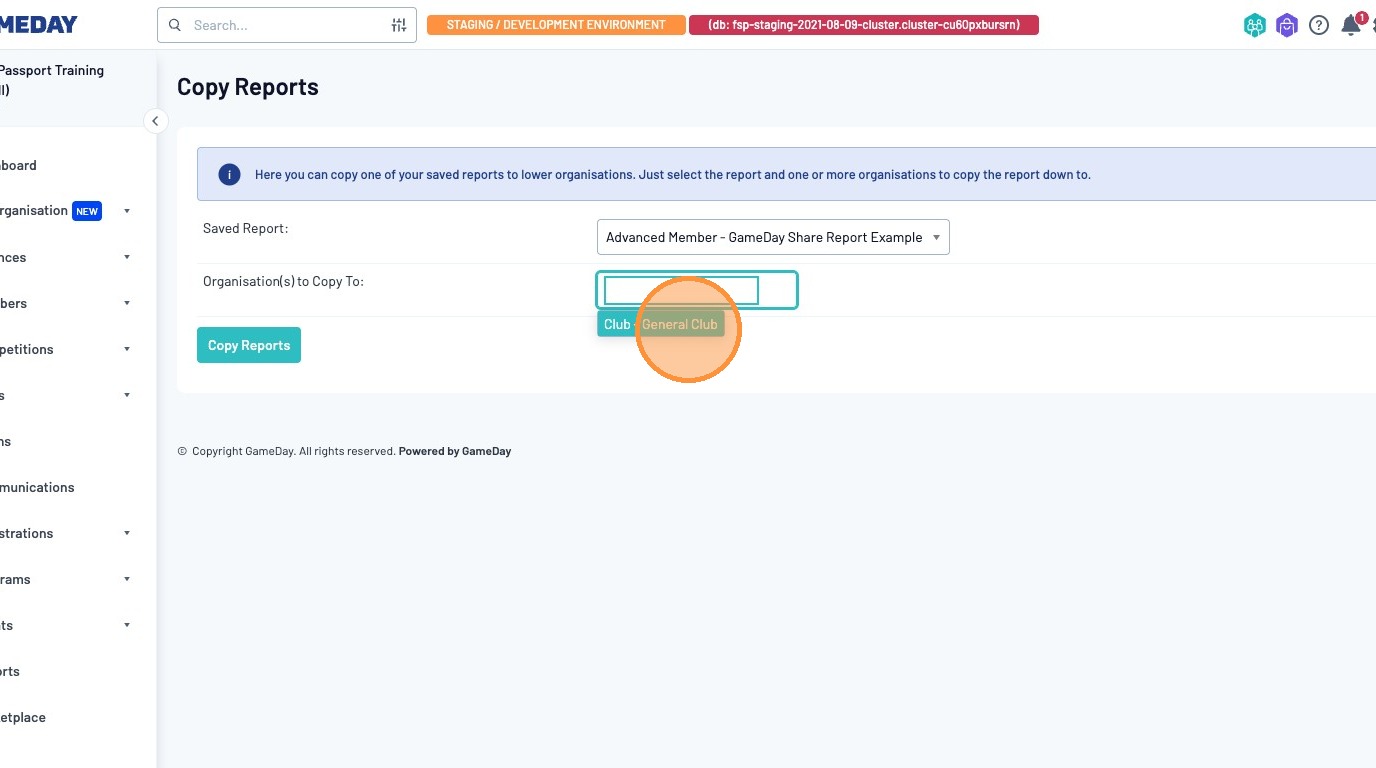
Task: Select the Club - General Club option
Action: point(661,324)
